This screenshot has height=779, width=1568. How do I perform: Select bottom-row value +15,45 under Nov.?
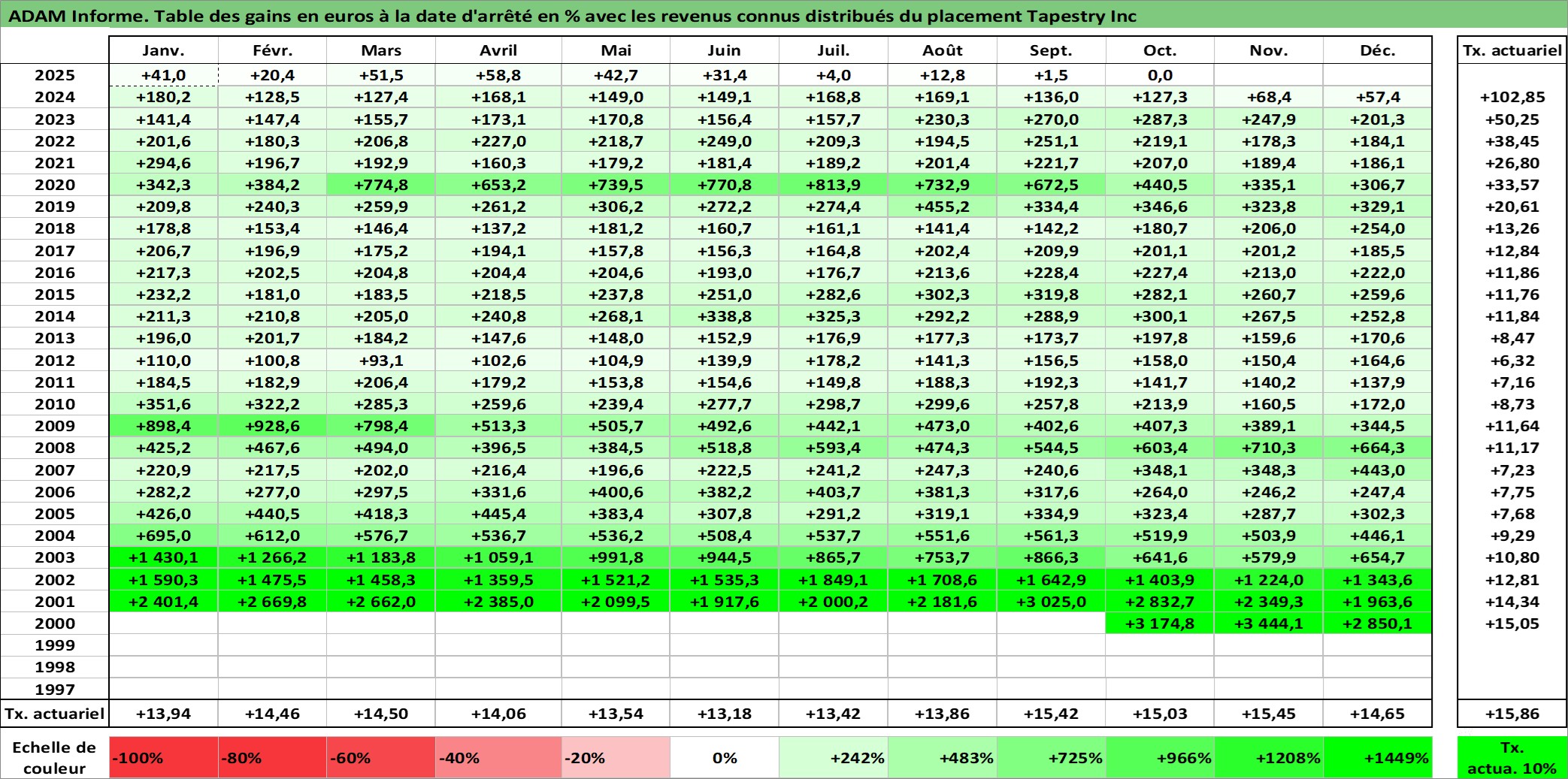[1269, 714]
